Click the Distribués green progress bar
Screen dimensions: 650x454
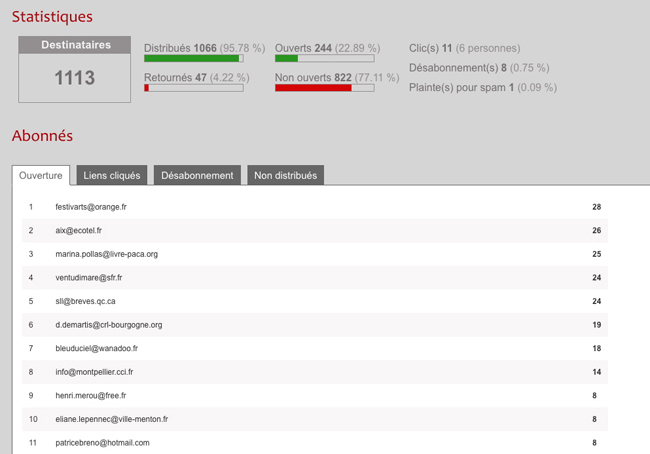point(194,58)
